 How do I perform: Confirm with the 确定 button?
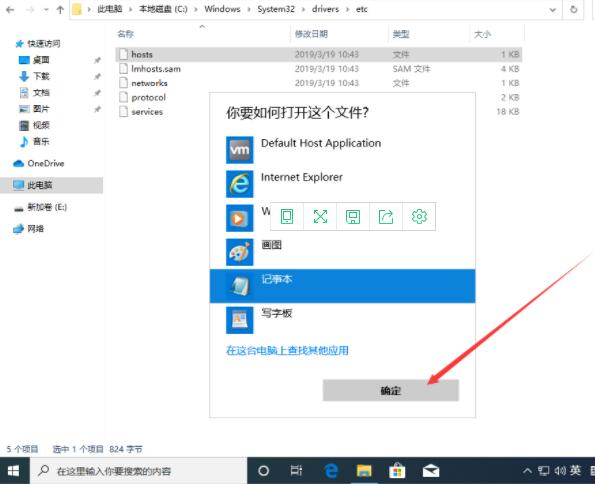[x=390, y=390]
